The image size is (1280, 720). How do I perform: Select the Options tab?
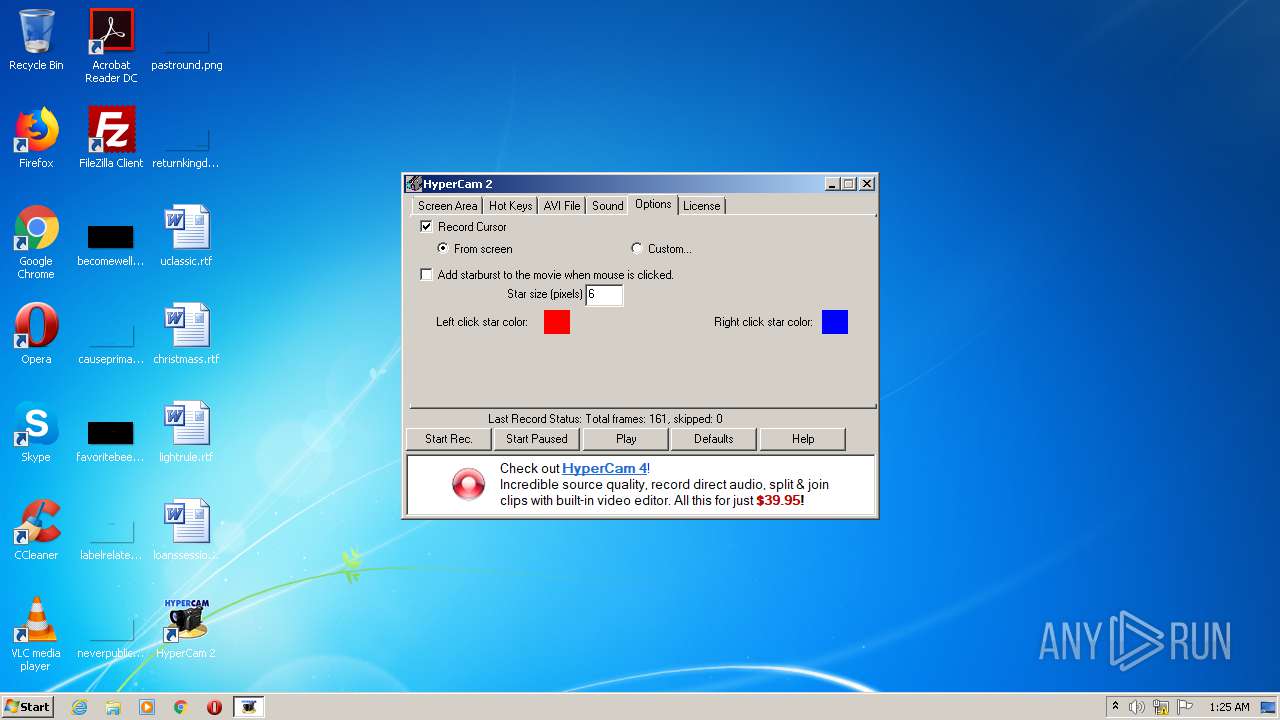point(653,204)
